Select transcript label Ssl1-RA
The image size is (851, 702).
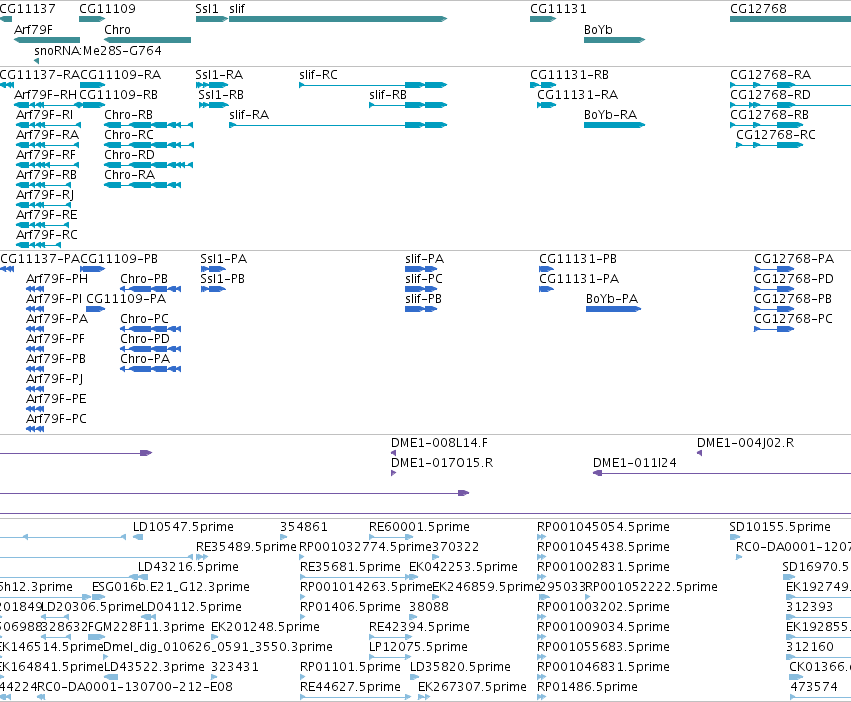tap(219, 75)
